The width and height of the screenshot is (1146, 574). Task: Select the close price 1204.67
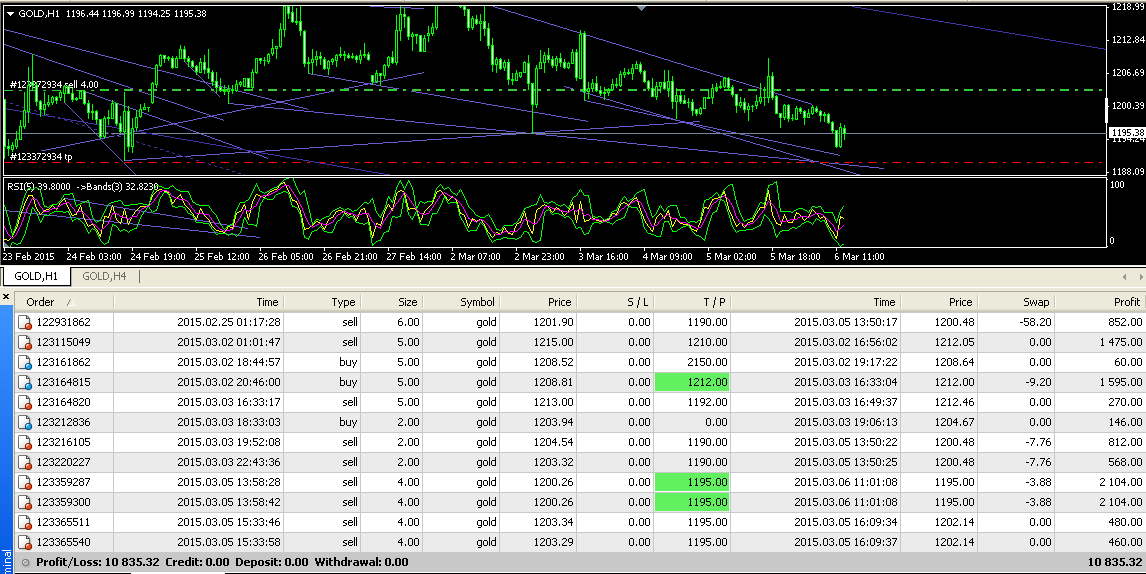(954, 423)
